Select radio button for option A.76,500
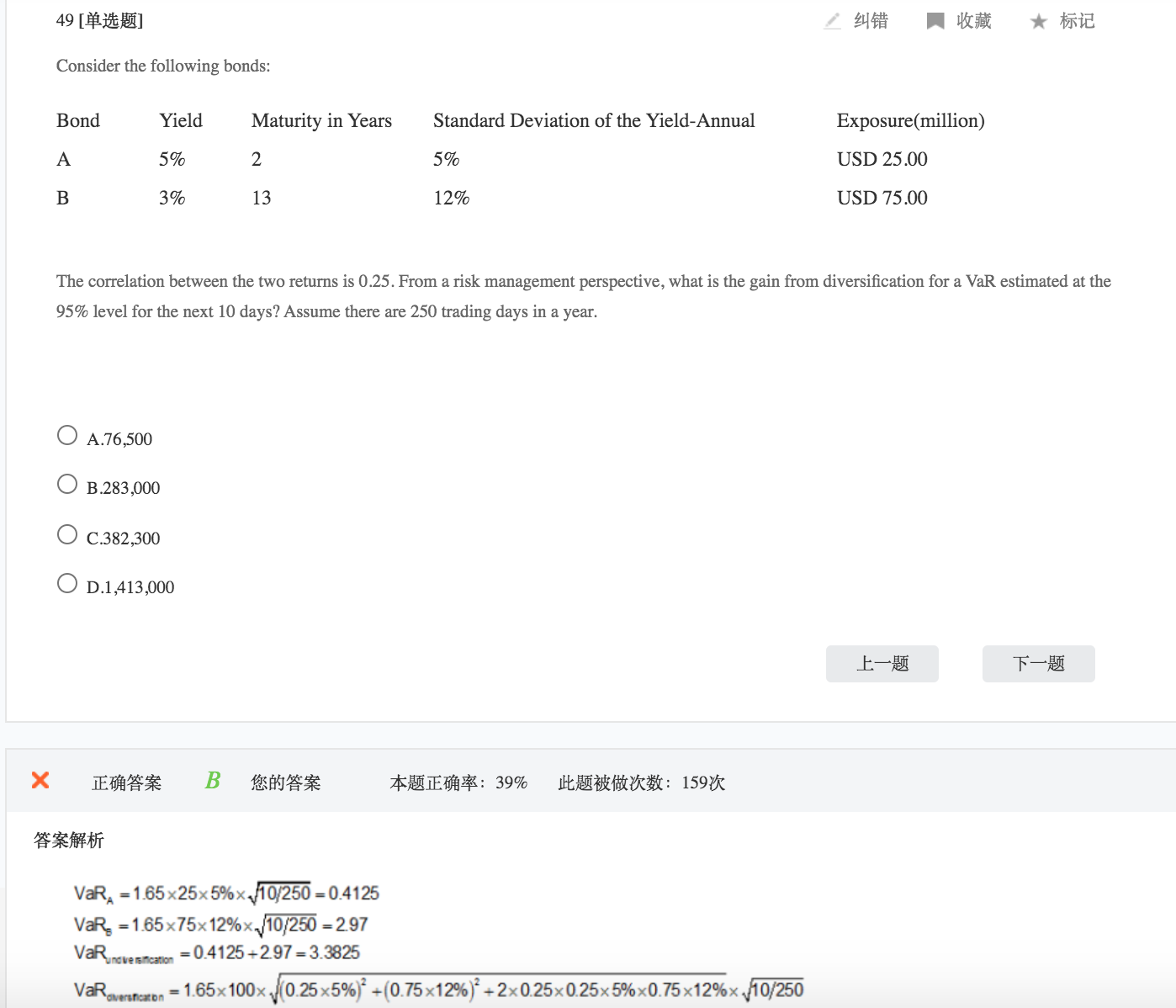 click(67, 435)
